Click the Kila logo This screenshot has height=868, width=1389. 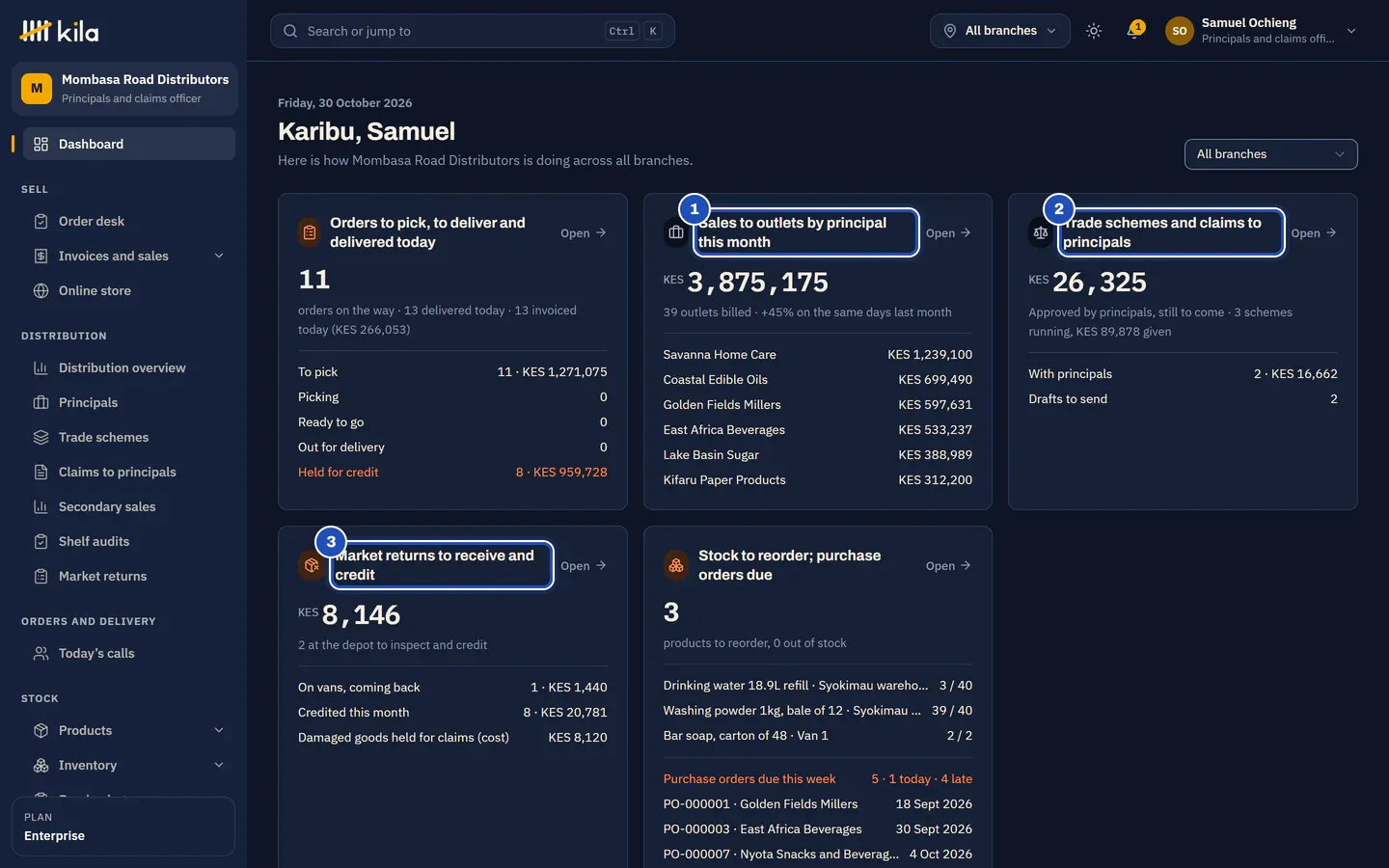[x=59, y=31]
